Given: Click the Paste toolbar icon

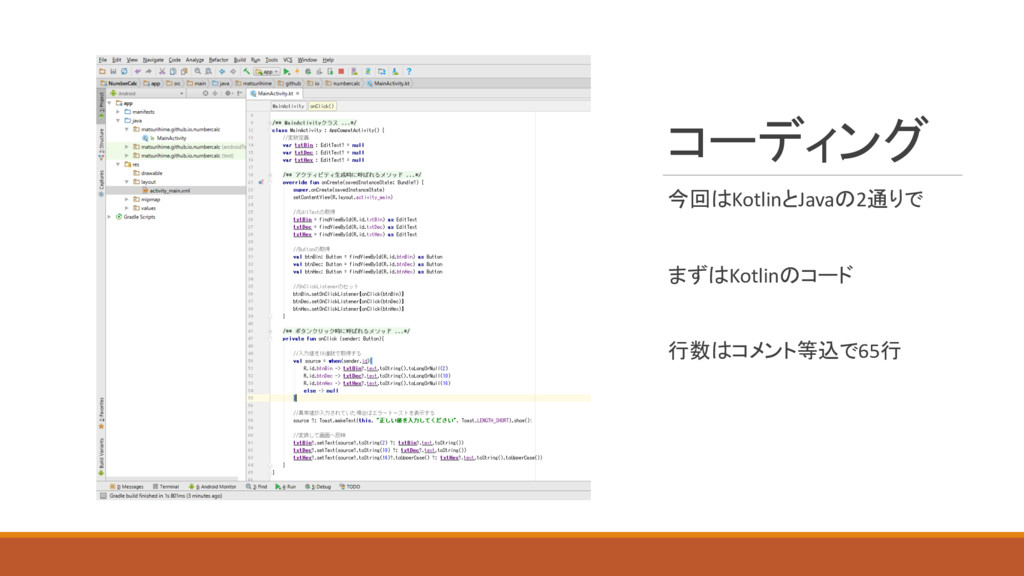Looking at the screenshot, I should [184, 71].
